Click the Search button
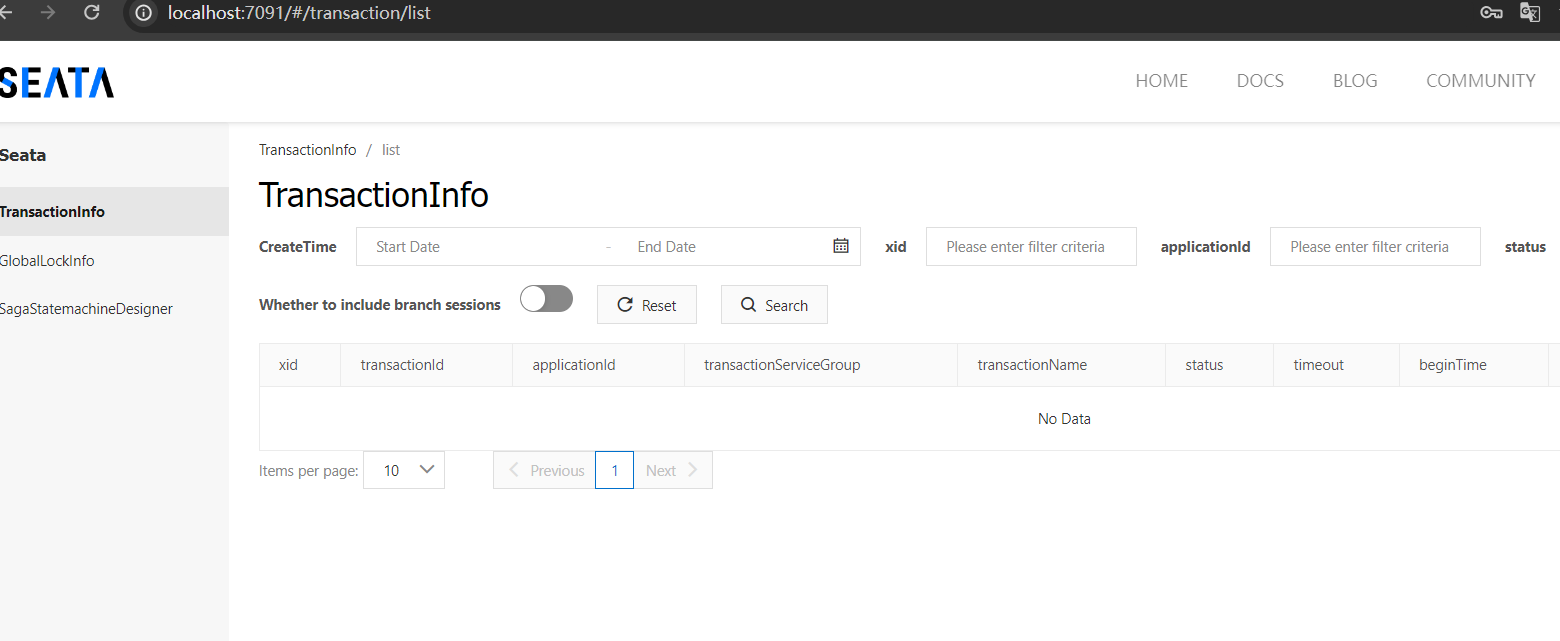Image resolution: width=1560 pixels, height=641 pixels. click(x=774, y=305)
